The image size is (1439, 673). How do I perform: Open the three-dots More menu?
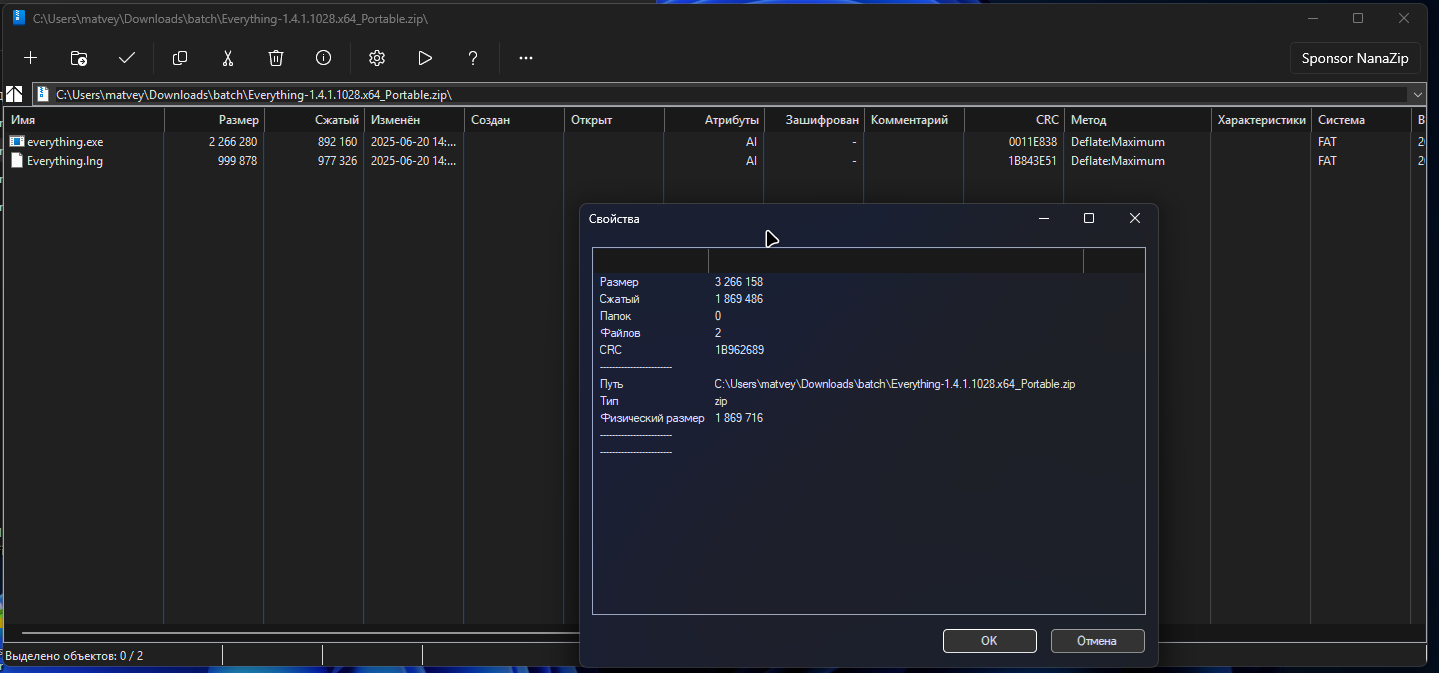point(526,58)
